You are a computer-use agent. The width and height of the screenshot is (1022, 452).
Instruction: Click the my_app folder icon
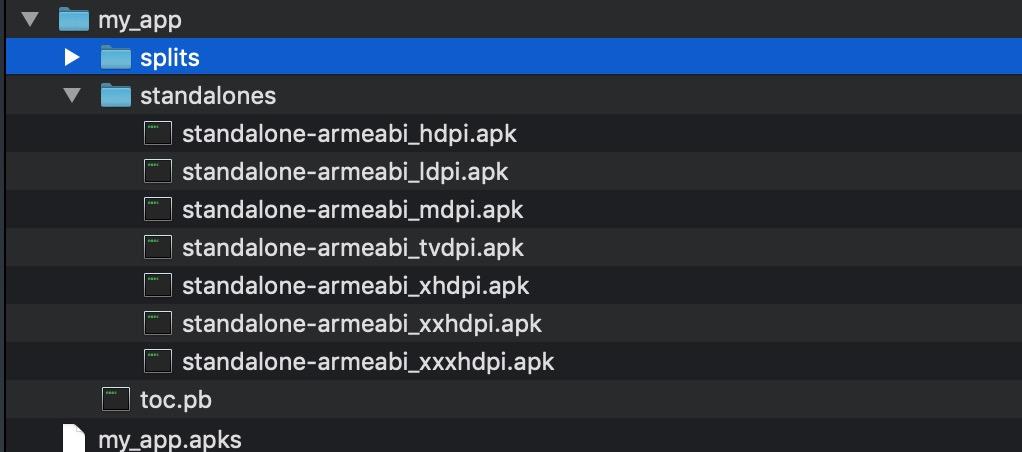73,19
